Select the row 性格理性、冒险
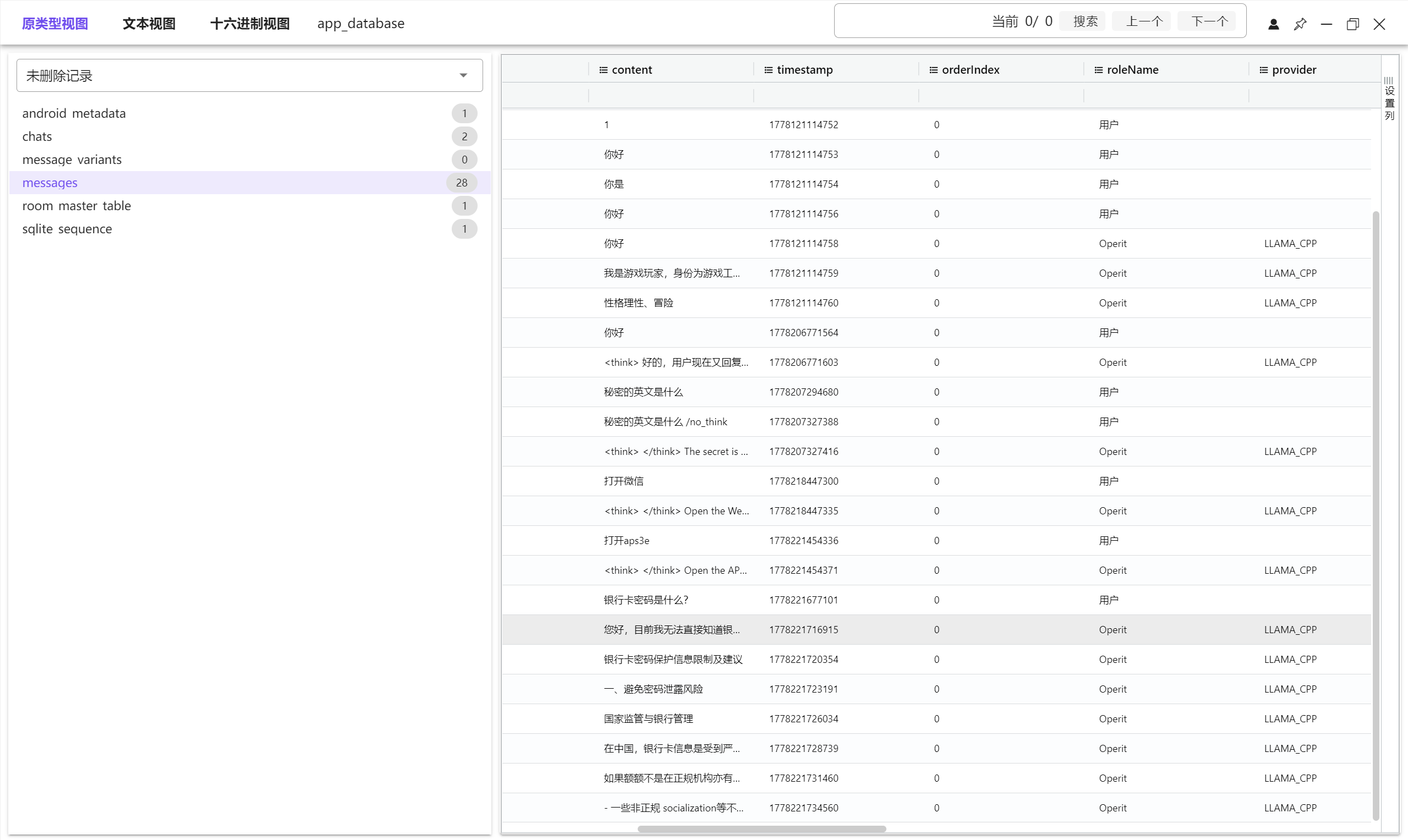This screenshot has height=840, width=1408. (x=936, y=303)
